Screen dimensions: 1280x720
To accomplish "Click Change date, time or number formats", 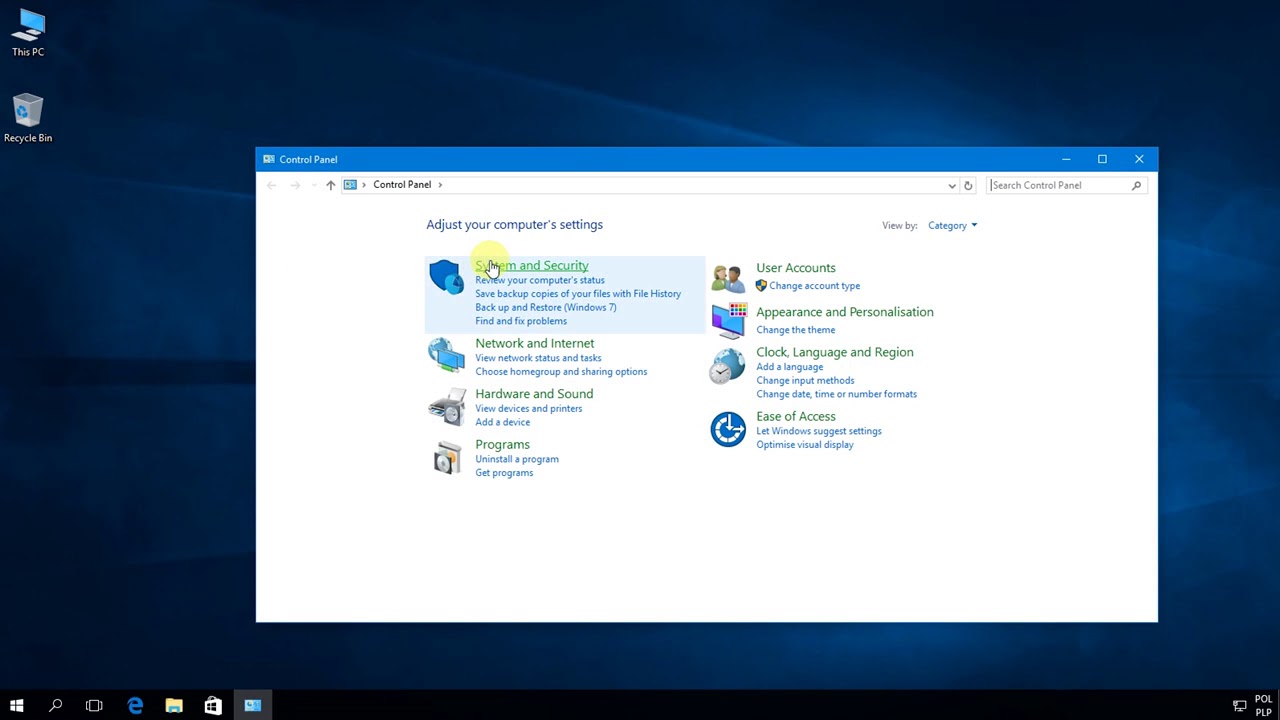I will click(x=837, y=394).
